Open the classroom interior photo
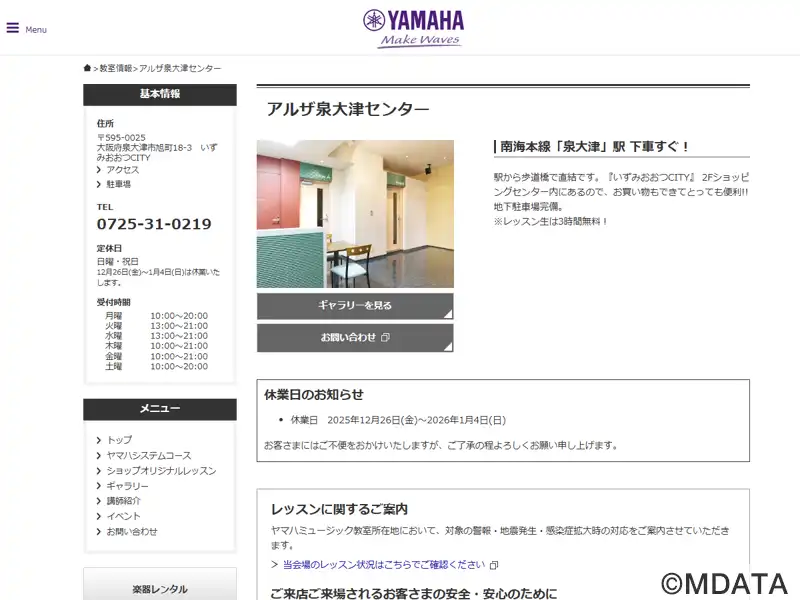Viewport: 800px width, 600px height. pyautogui.click(x=355, y=214)
